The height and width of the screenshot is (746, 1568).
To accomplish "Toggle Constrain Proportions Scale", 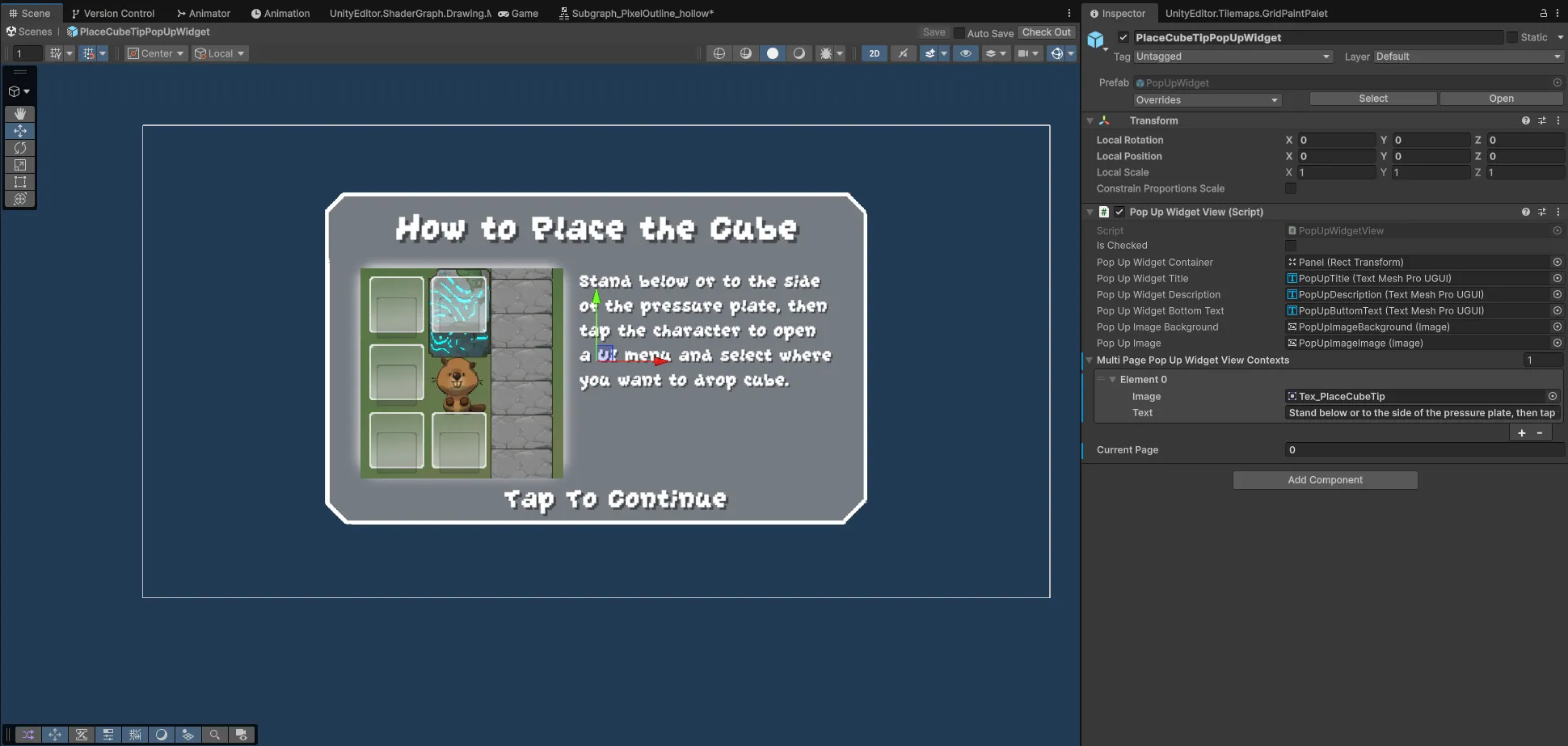I will (x=1291, y=188).
